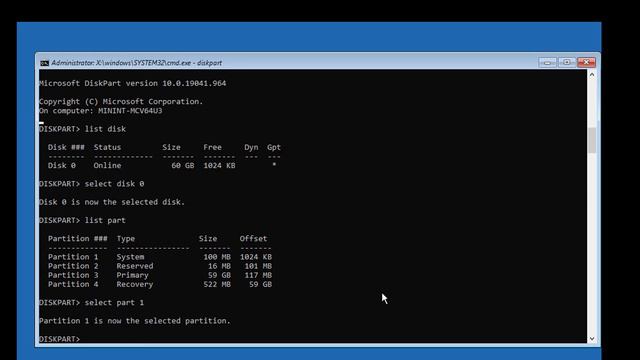Click the 'select disk 0' command line

pyautogui.click(x=92, y=184)
